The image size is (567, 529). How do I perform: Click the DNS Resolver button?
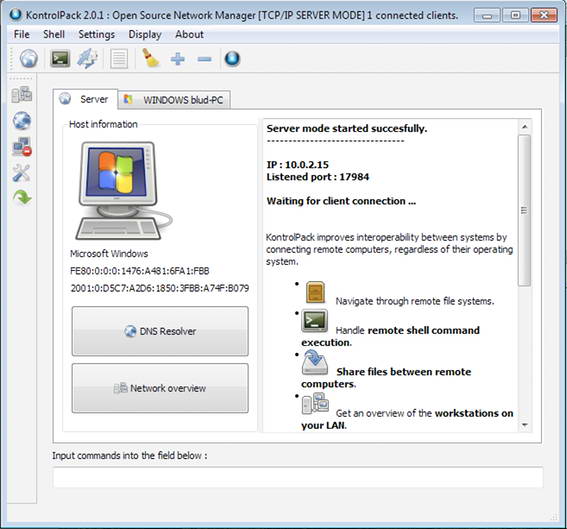click(x=160, y=331)
